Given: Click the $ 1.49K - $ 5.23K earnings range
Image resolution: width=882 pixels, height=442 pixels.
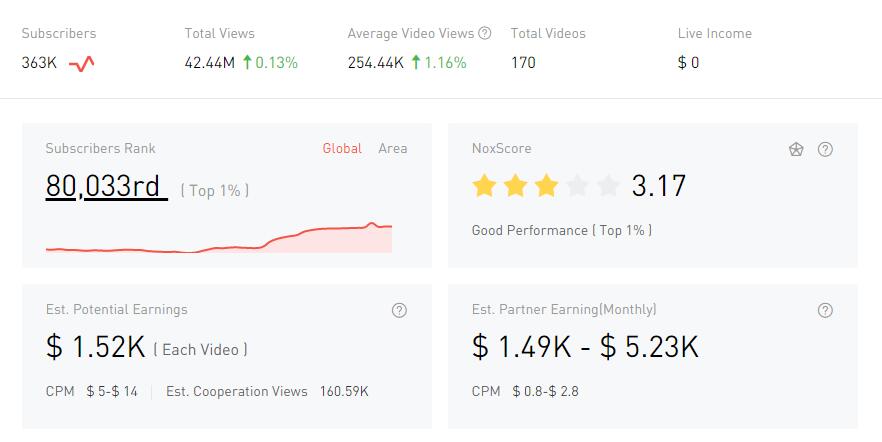Looking at the screenshot, I should click(x=585, y=347).
